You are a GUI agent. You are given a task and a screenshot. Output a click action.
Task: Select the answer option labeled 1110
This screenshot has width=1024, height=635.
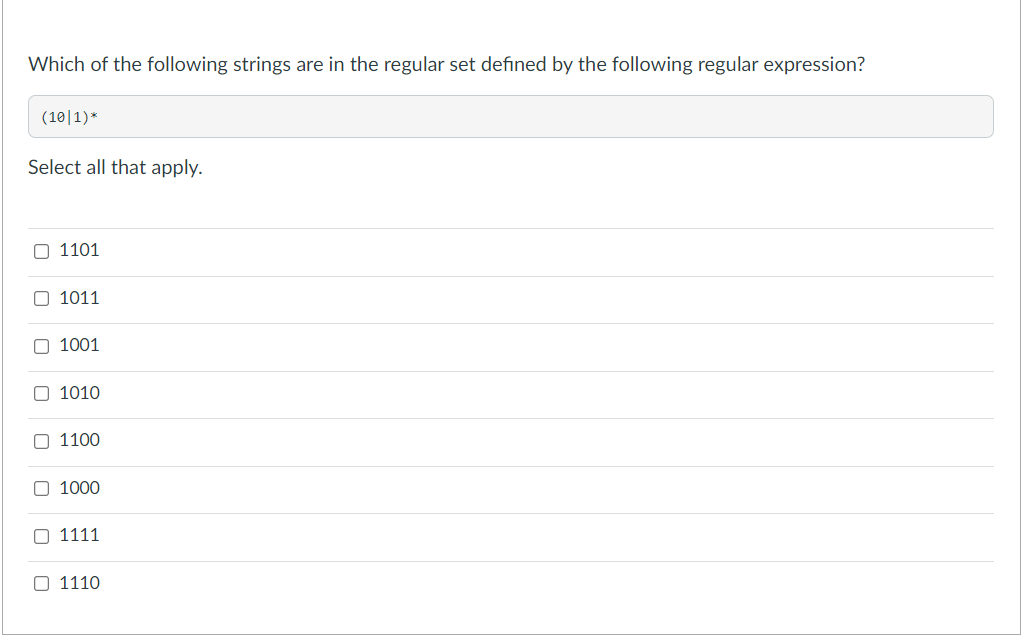tap(79, 583)
